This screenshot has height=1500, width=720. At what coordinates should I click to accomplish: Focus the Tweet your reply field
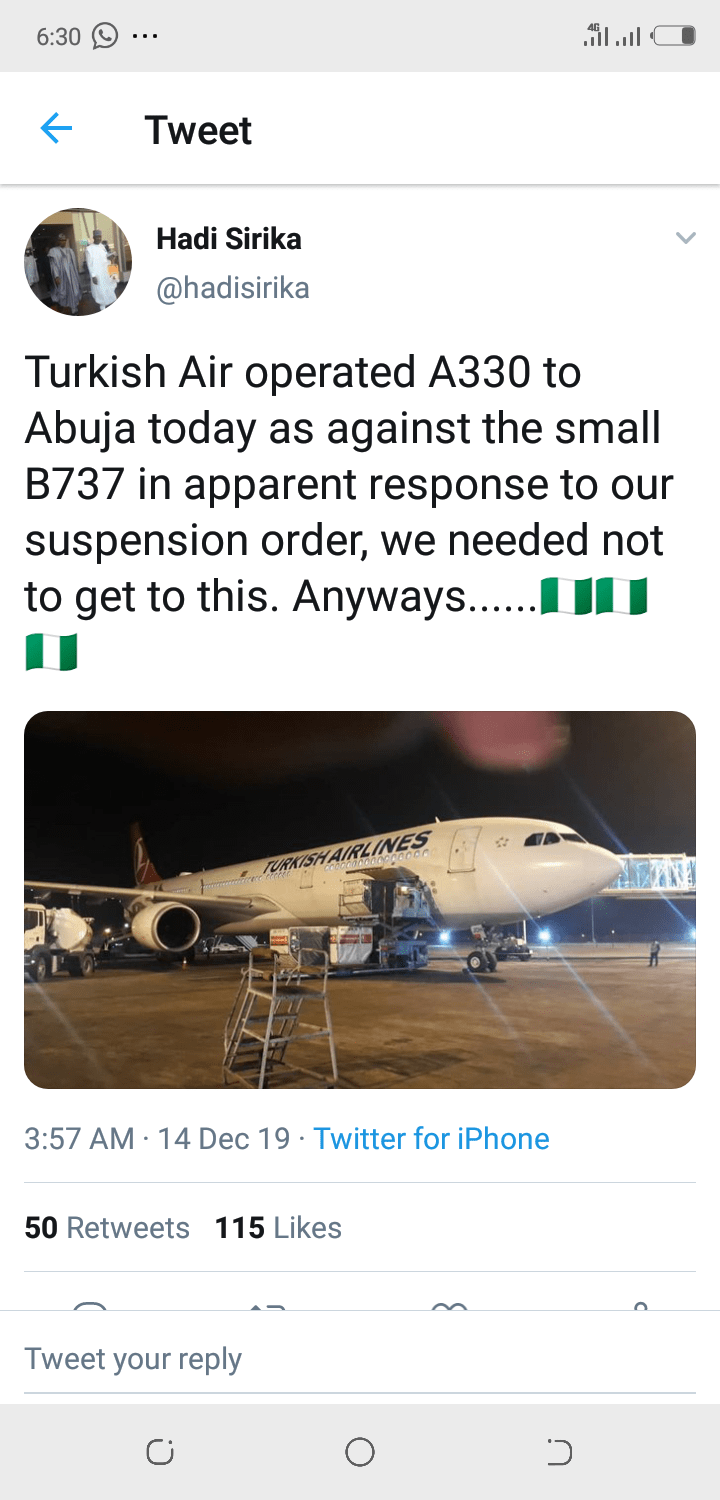360,1359
